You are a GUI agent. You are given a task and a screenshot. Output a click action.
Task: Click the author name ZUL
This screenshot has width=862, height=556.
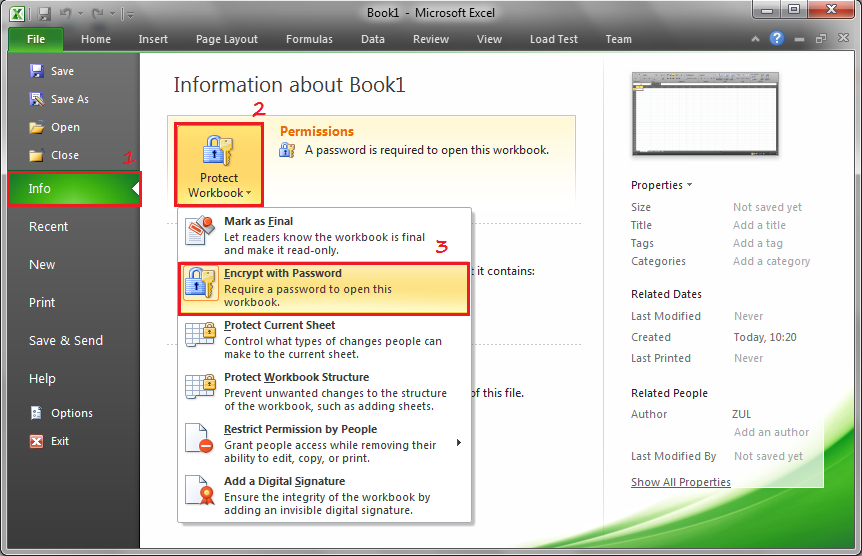coord(741,414)
